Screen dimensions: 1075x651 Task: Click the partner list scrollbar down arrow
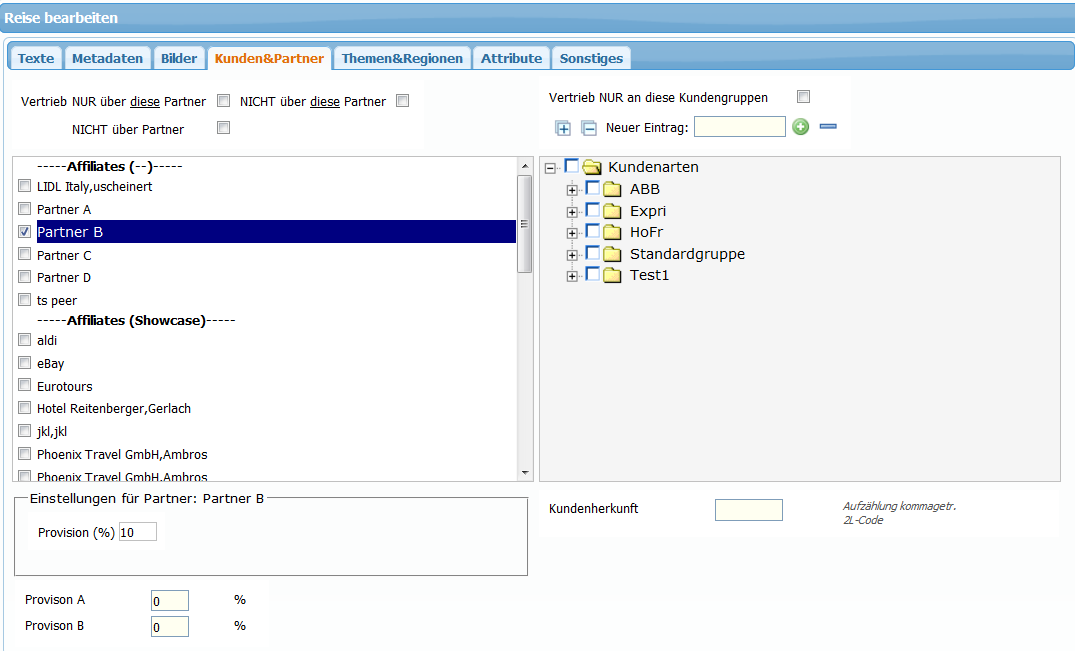(526, 472)
